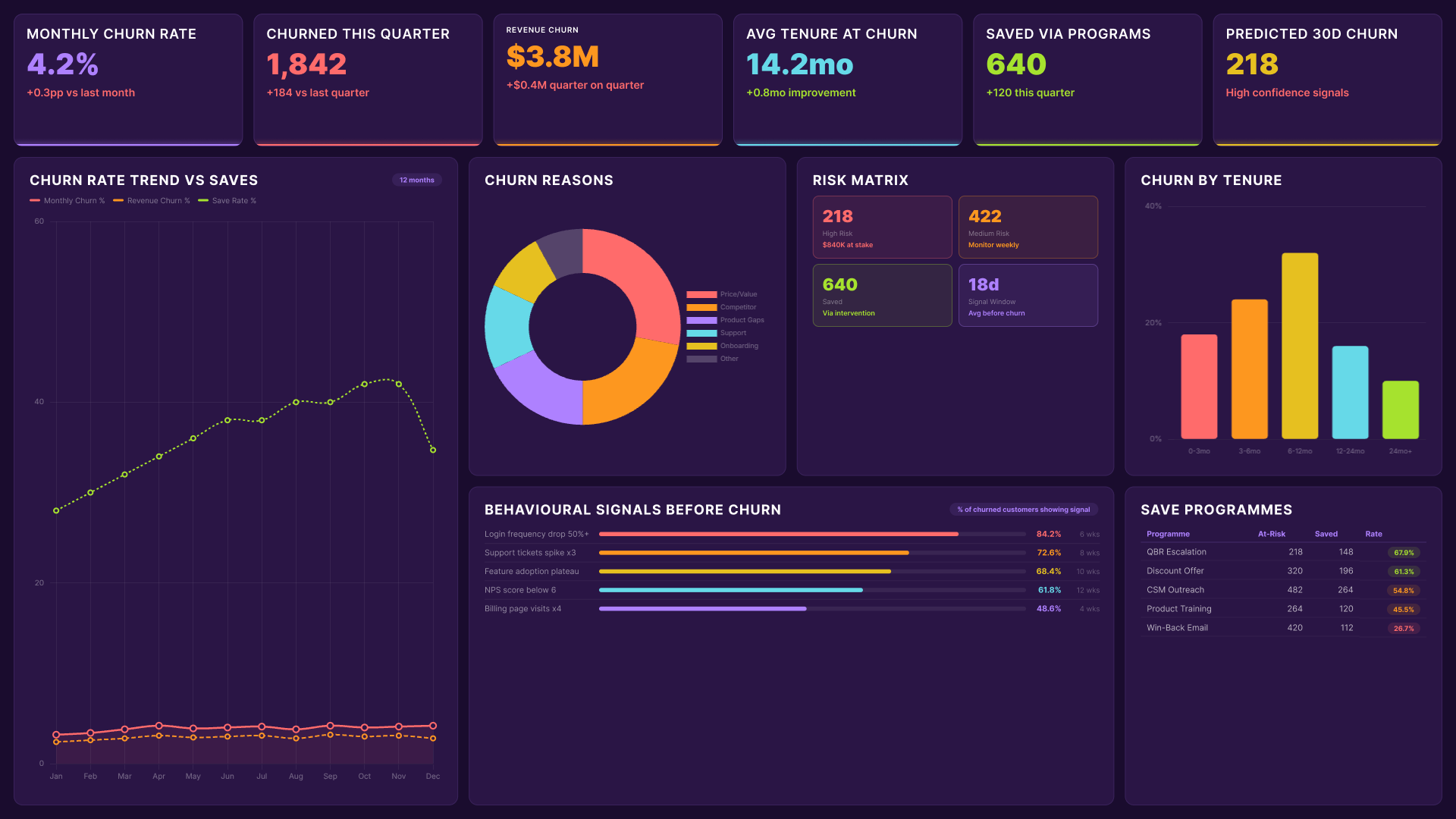The height and width of the screenshot is (819, 1456).
Task: Select the Win-Back Email row
Action: click(x=1283, y=628)
